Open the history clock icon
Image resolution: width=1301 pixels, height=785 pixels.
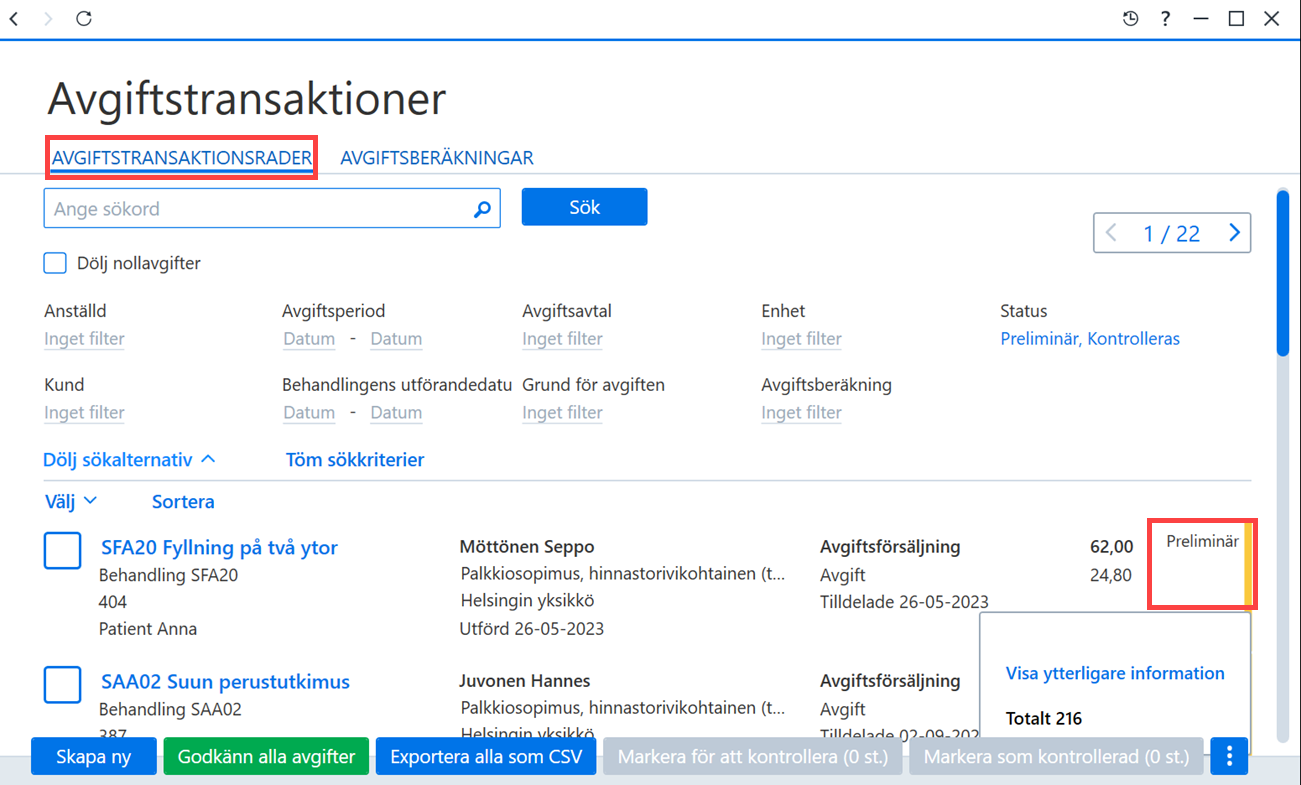pos(1131,18)
